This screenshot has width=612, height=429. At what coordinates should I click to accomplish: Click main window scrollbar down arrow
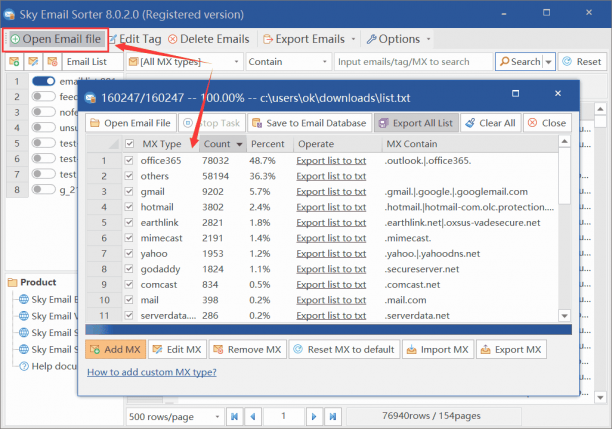pos(600,398)
